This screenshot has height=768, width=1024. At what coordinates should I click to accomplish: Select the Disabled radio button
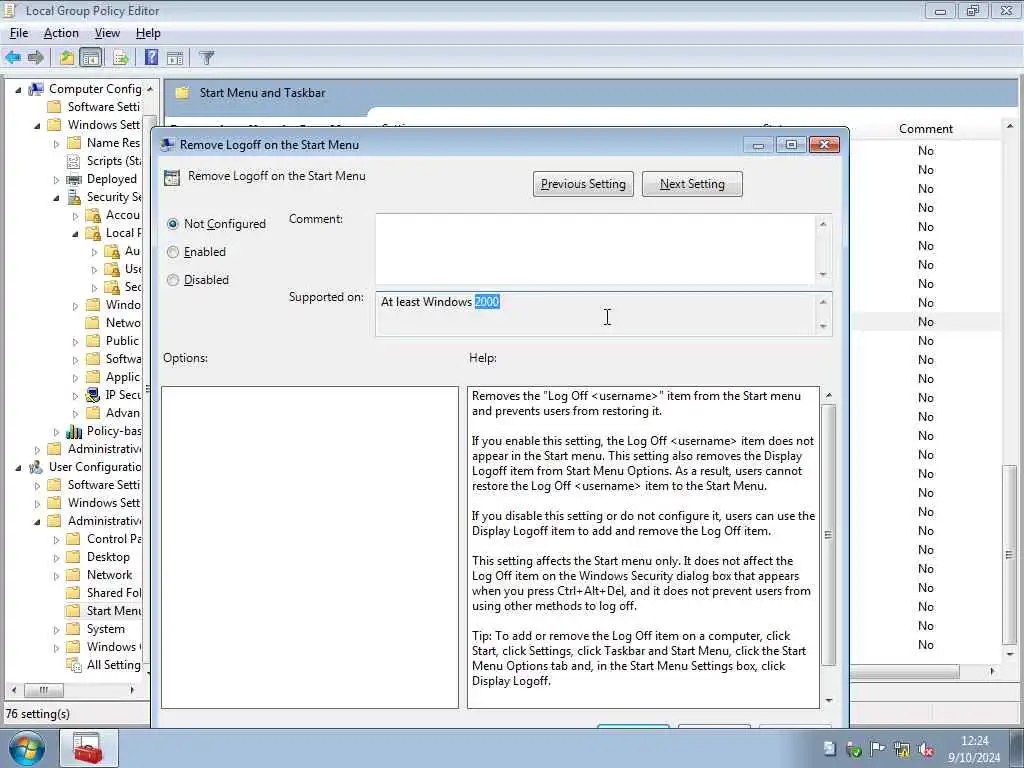point(172,280)
